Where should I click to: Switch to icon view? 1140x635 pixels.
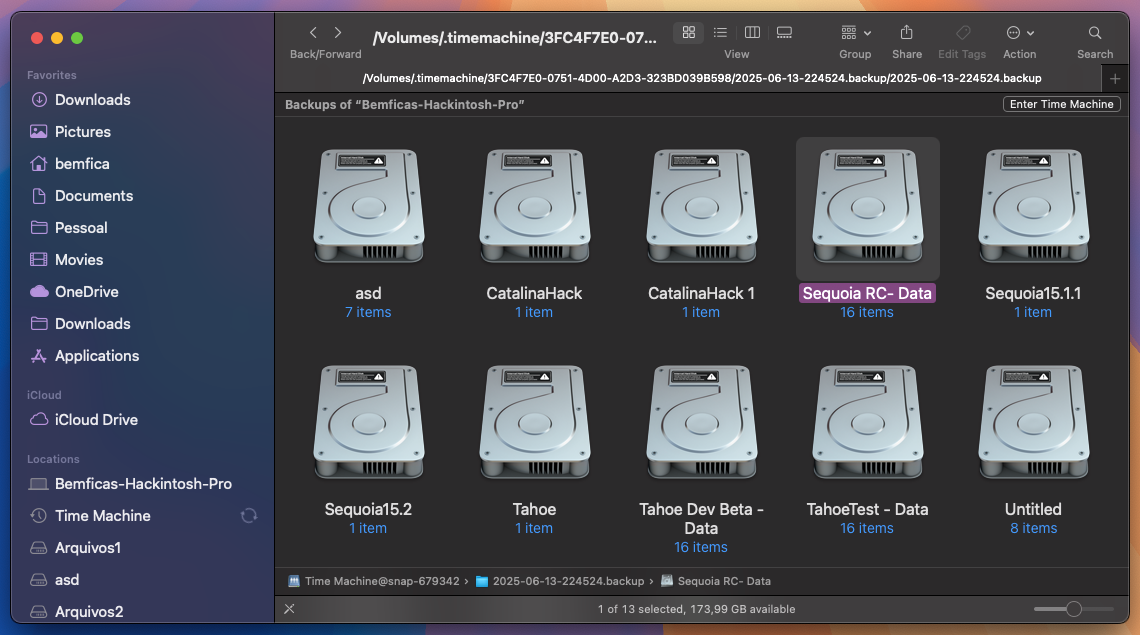point(689,33)
